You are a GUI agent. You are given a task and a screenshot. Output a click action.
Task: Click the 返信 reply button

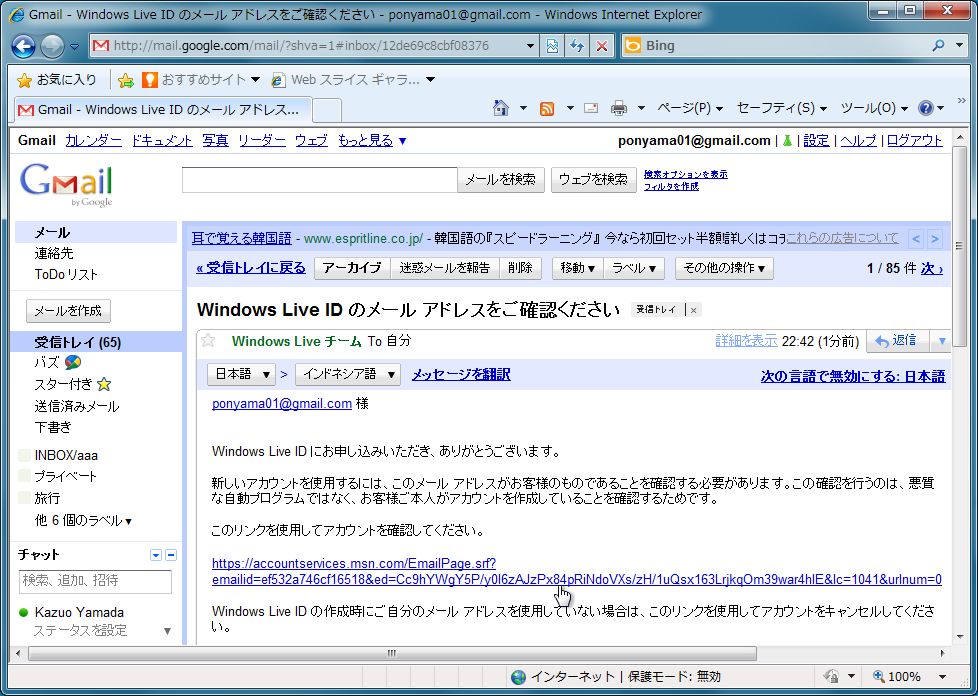tap(897, 341)
